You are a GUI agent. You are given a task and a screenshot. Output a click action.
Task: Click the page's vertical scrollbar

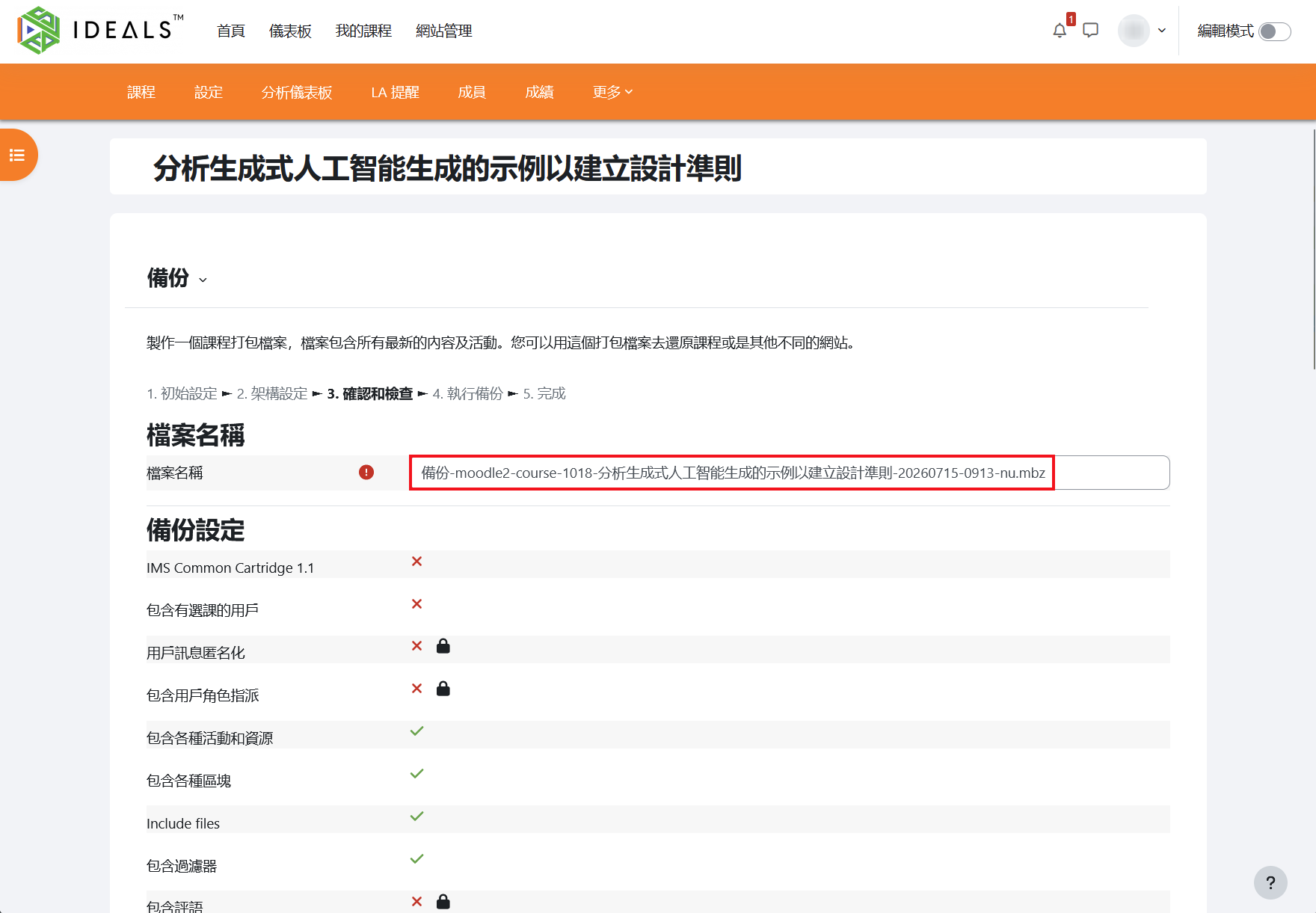coord(1314,249)
